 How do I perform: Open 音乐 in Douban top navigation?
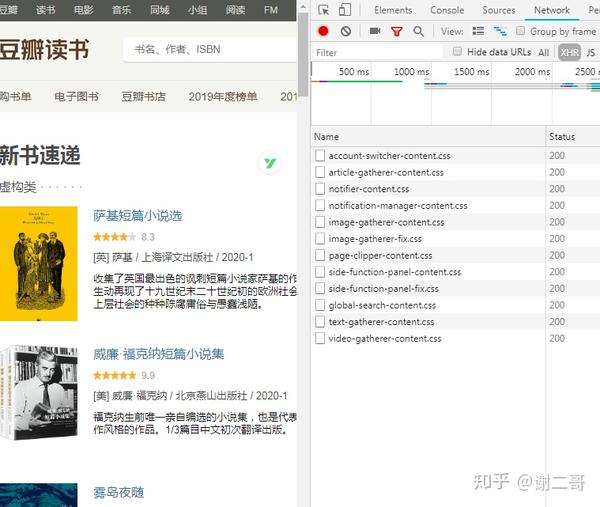(x=121, y=10)
